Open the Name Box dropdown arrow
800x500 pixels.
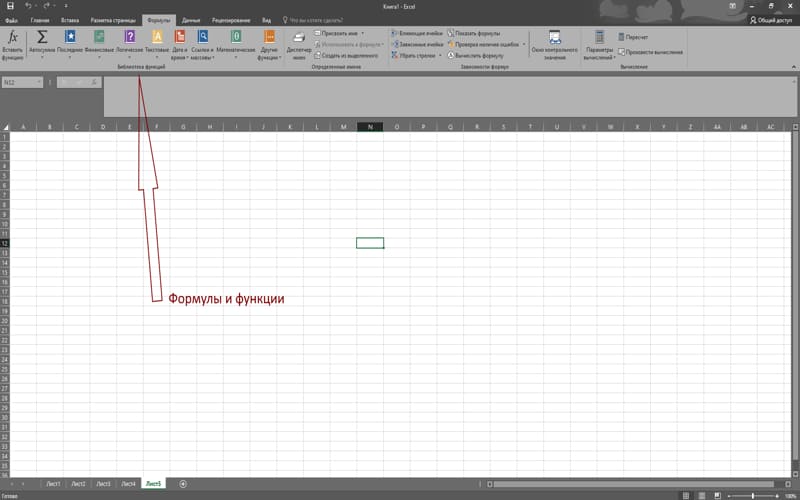(39, 82)
